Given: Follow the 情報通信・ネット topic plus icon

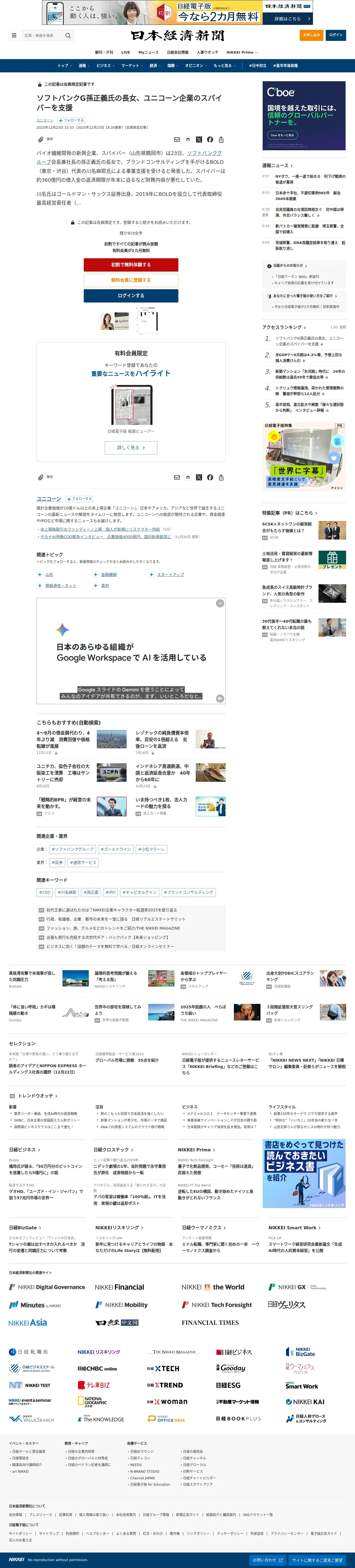Looking at the screenshot, I should pos(40,586).
